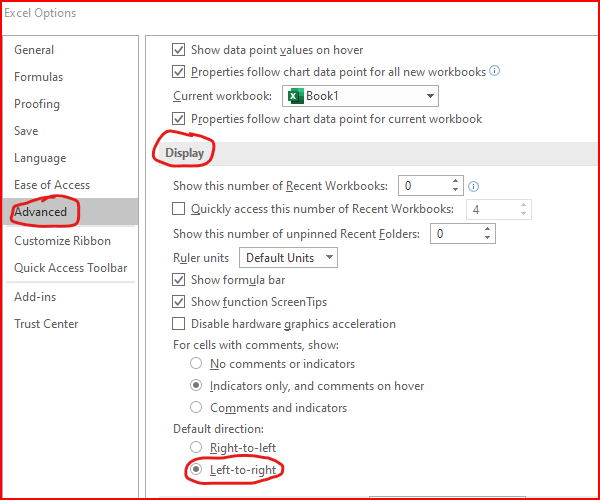Screen dimensions: 600x500
Task: Click the 'For cells with comments, show:' label
Action: (x=256, y=345)
